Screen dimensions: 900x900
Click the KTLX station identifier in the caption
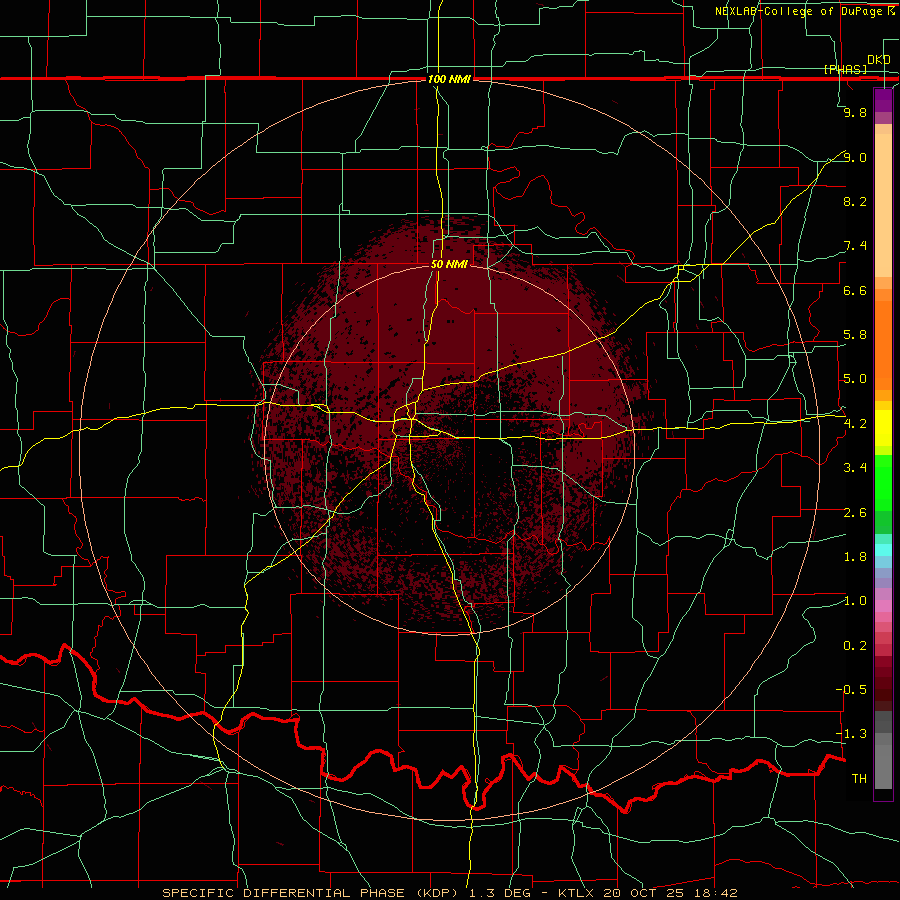click(577, 893)
